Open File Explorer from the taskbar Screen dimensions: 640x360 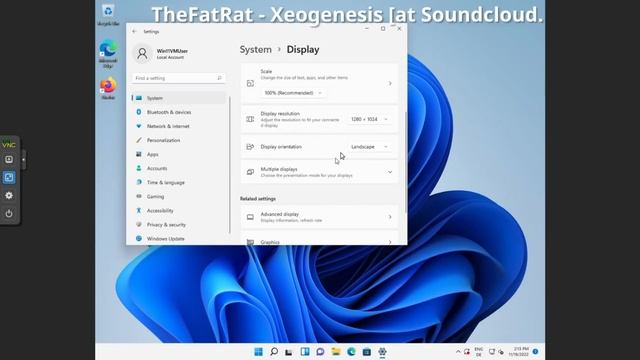click(336, 351)
